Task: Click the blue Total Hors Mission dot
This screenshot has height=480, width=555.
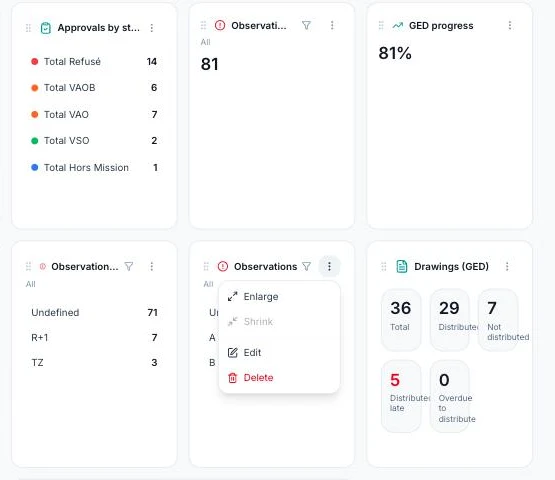Action: (35, 167)
